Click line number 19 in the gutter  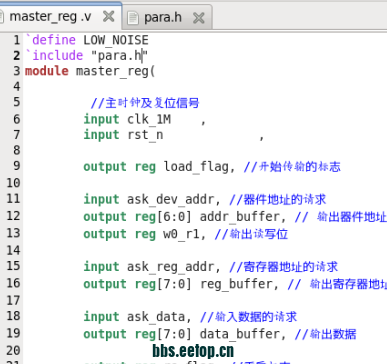click(14, 333)
